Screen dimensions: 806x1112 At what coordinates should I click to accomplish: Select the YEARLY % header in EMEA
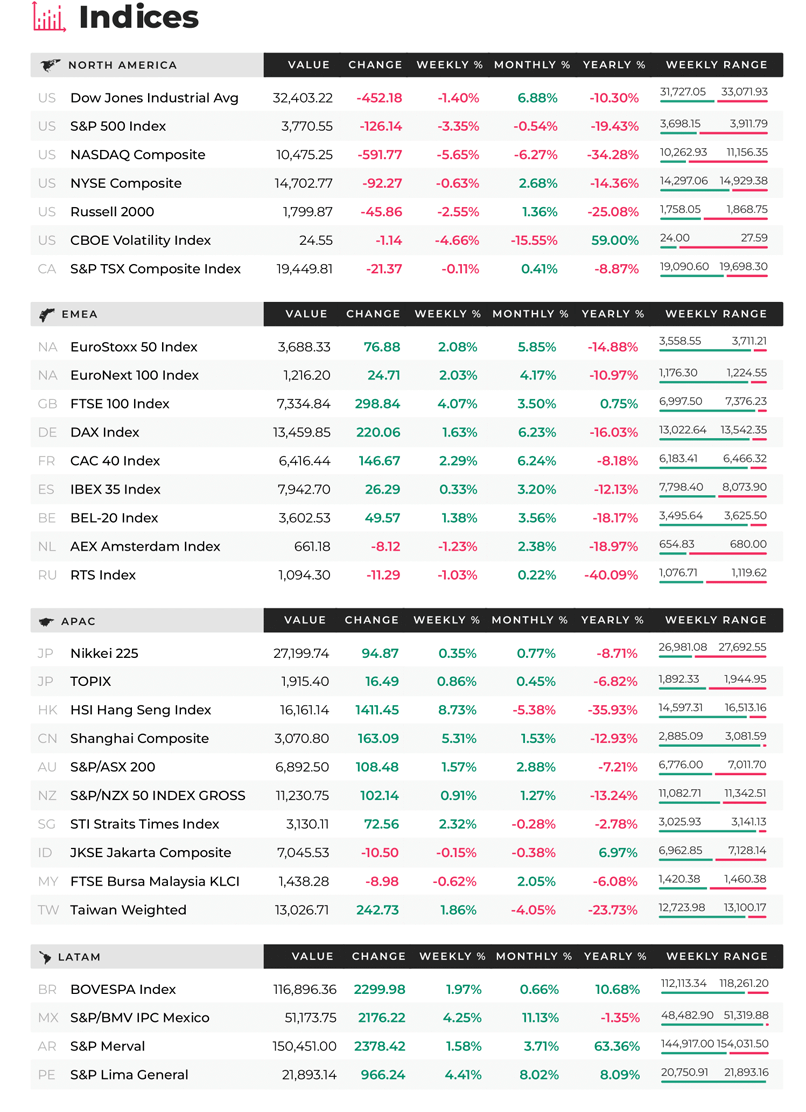pyautogui.click(x=612, y=313)
